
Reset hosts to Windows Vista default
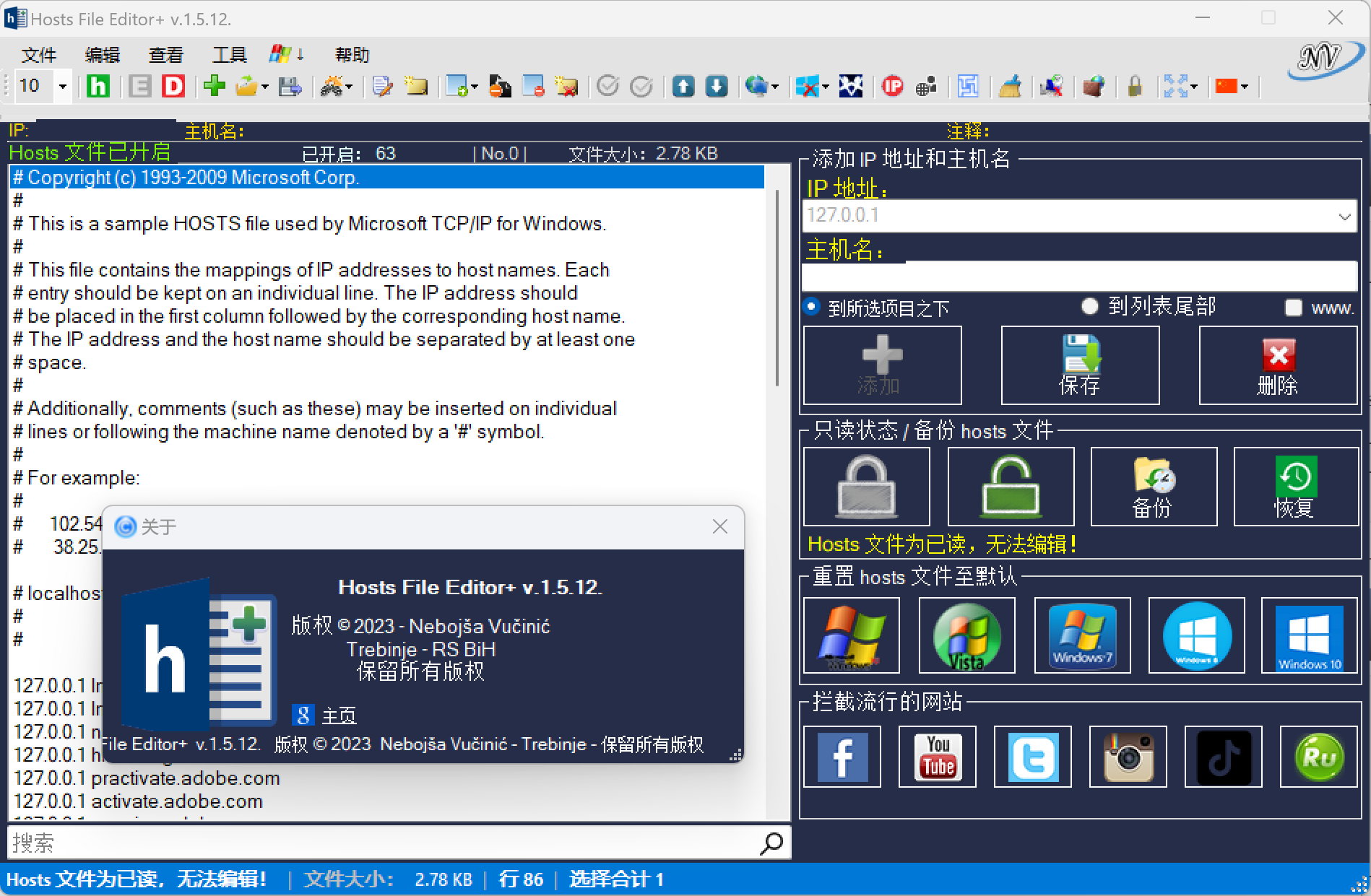[x=966, y=635]
